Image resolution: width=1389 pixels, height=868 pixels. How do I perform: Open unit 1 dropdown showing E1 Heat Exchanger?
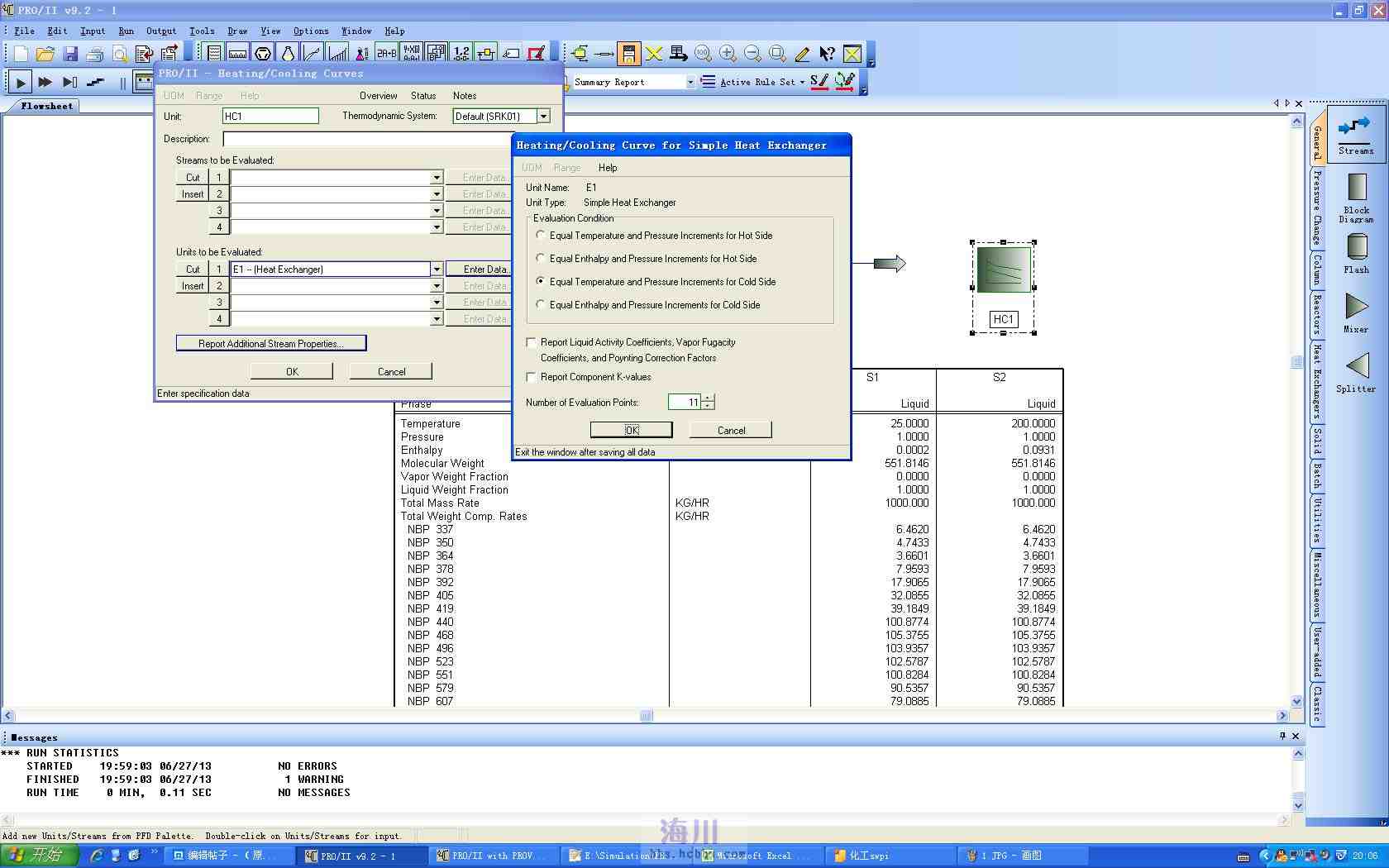tap(437, 269)
